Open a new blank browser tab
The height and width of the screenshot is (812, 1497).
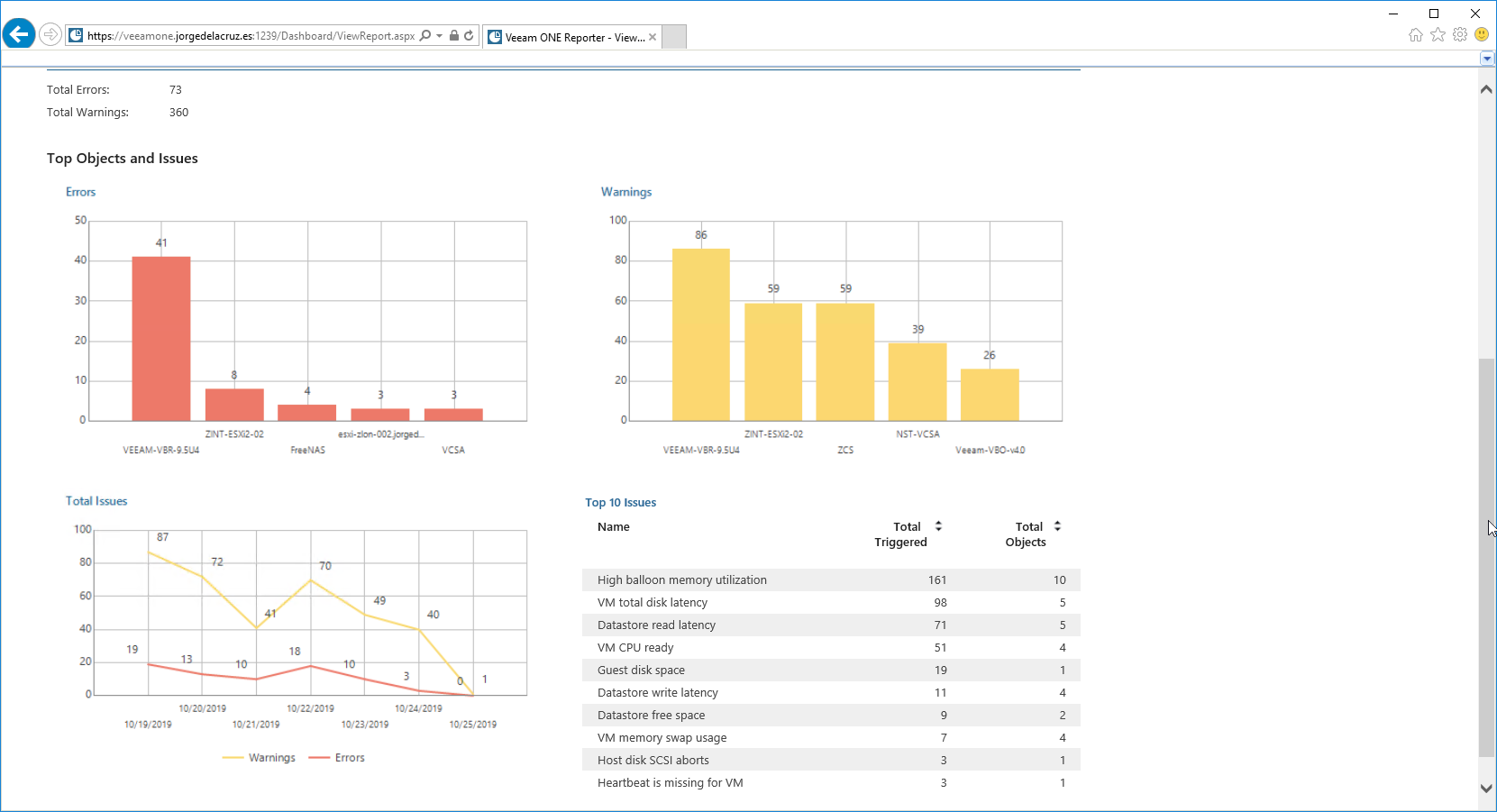point(674,37)
